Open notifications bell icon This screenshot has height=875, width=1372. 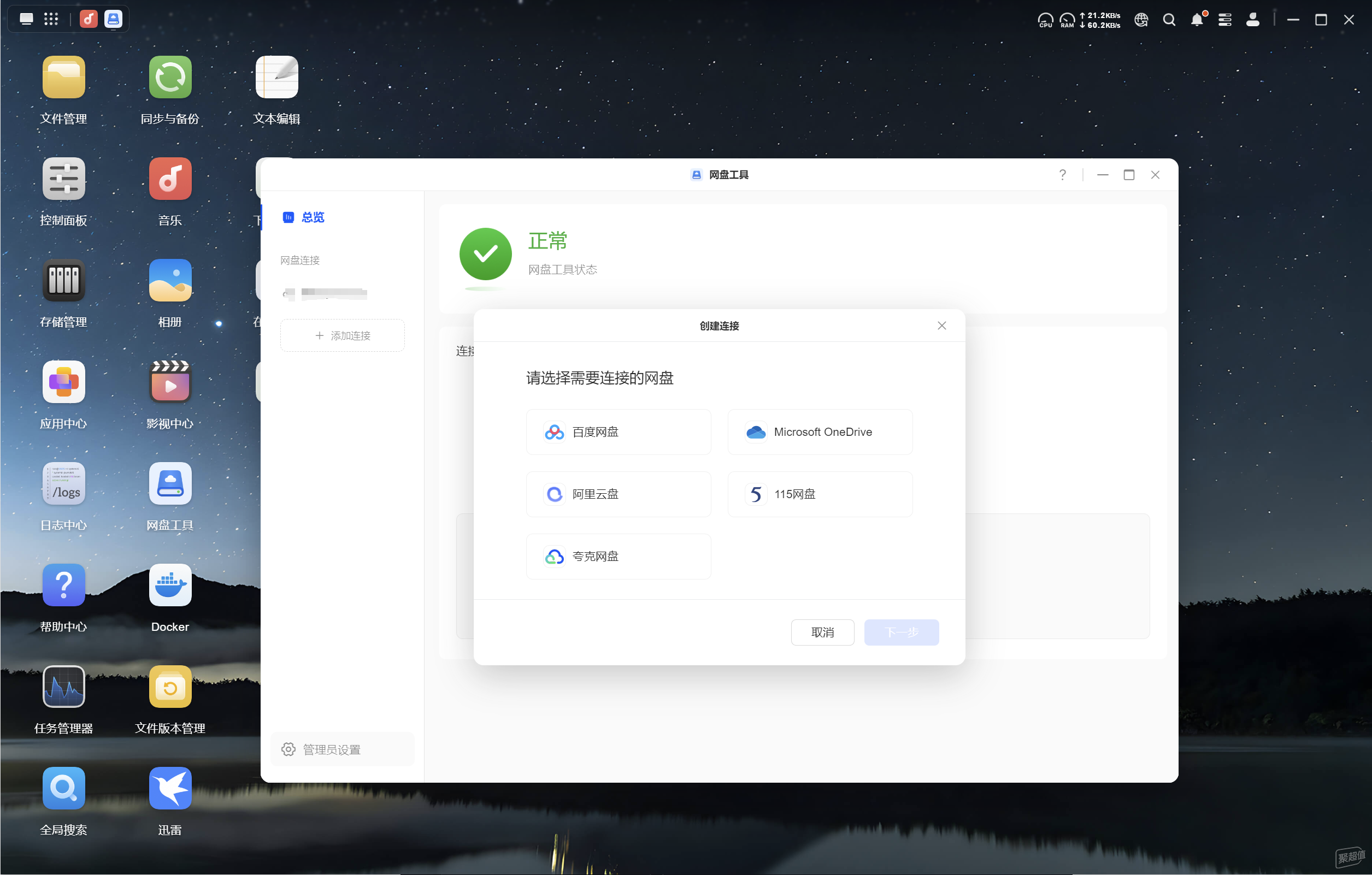(1197, 20)
